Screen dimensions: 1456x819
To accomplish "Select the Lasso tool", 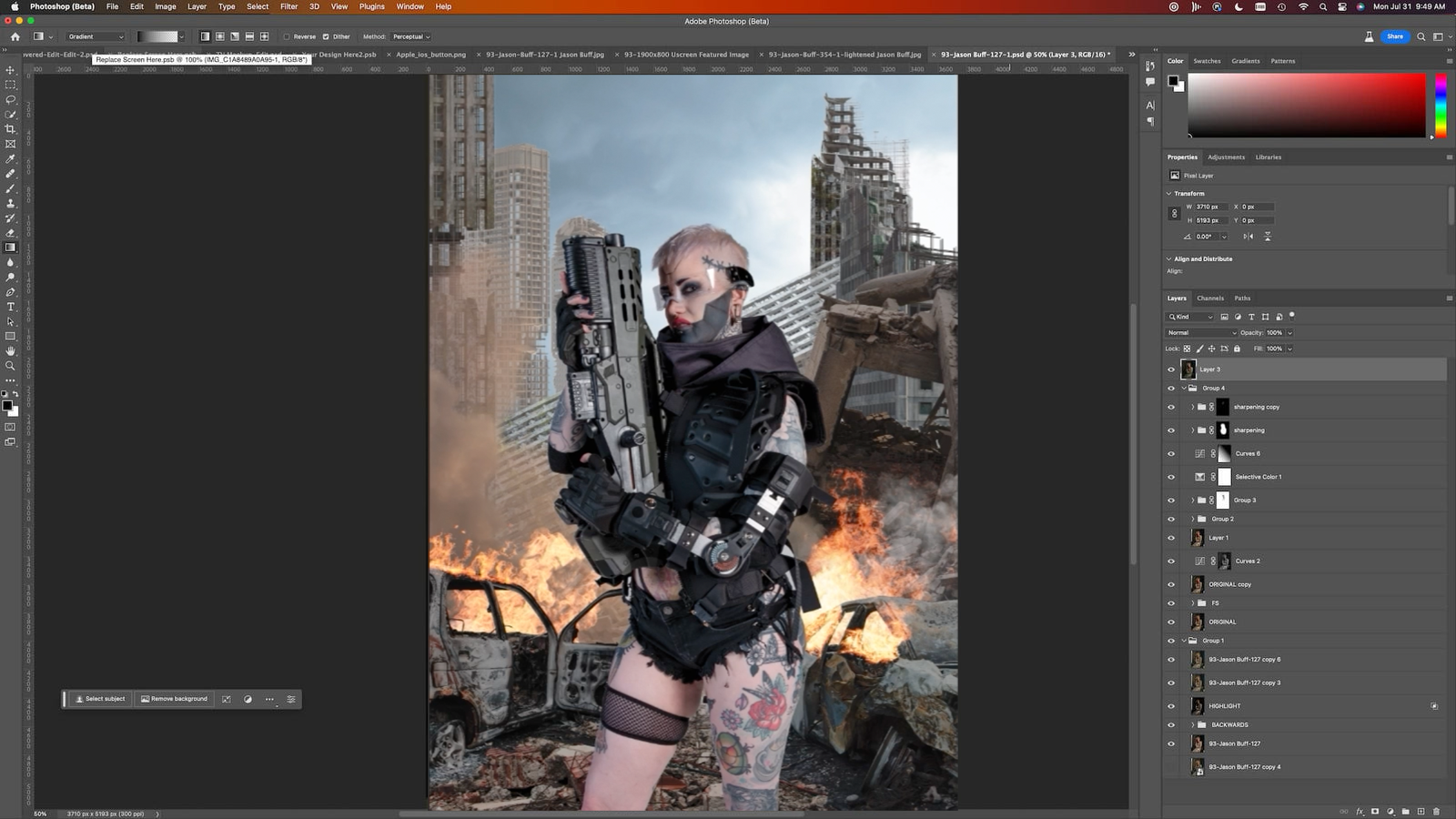I will 10,99.
